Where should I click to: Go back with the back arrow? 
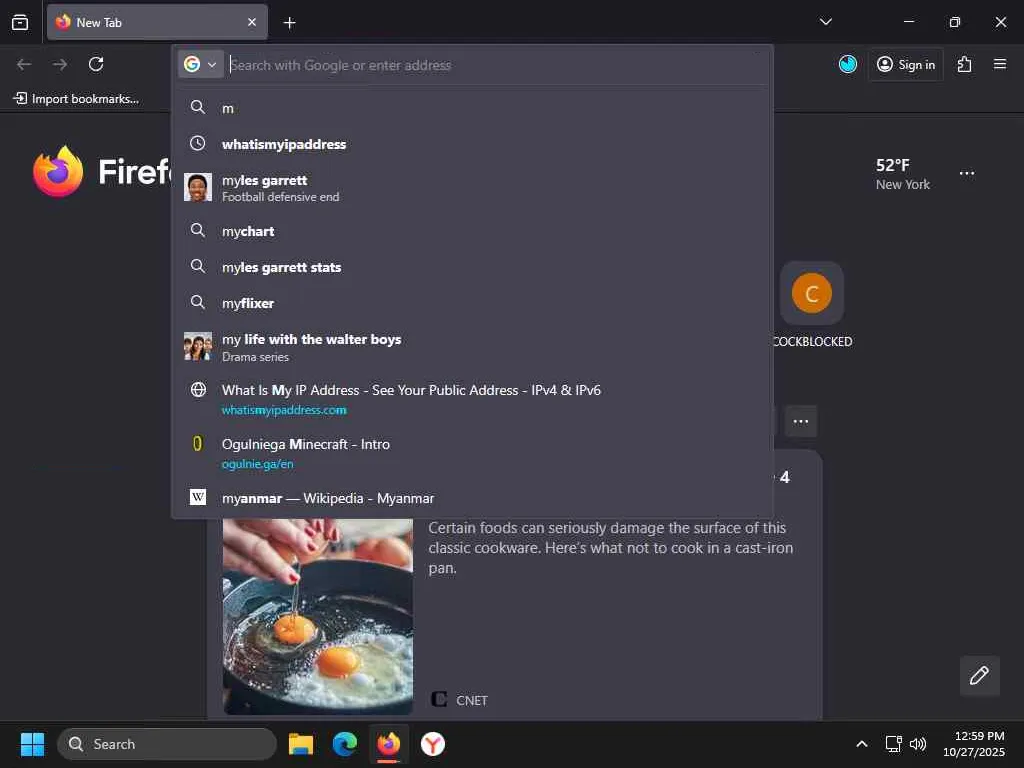pos(24,64)
